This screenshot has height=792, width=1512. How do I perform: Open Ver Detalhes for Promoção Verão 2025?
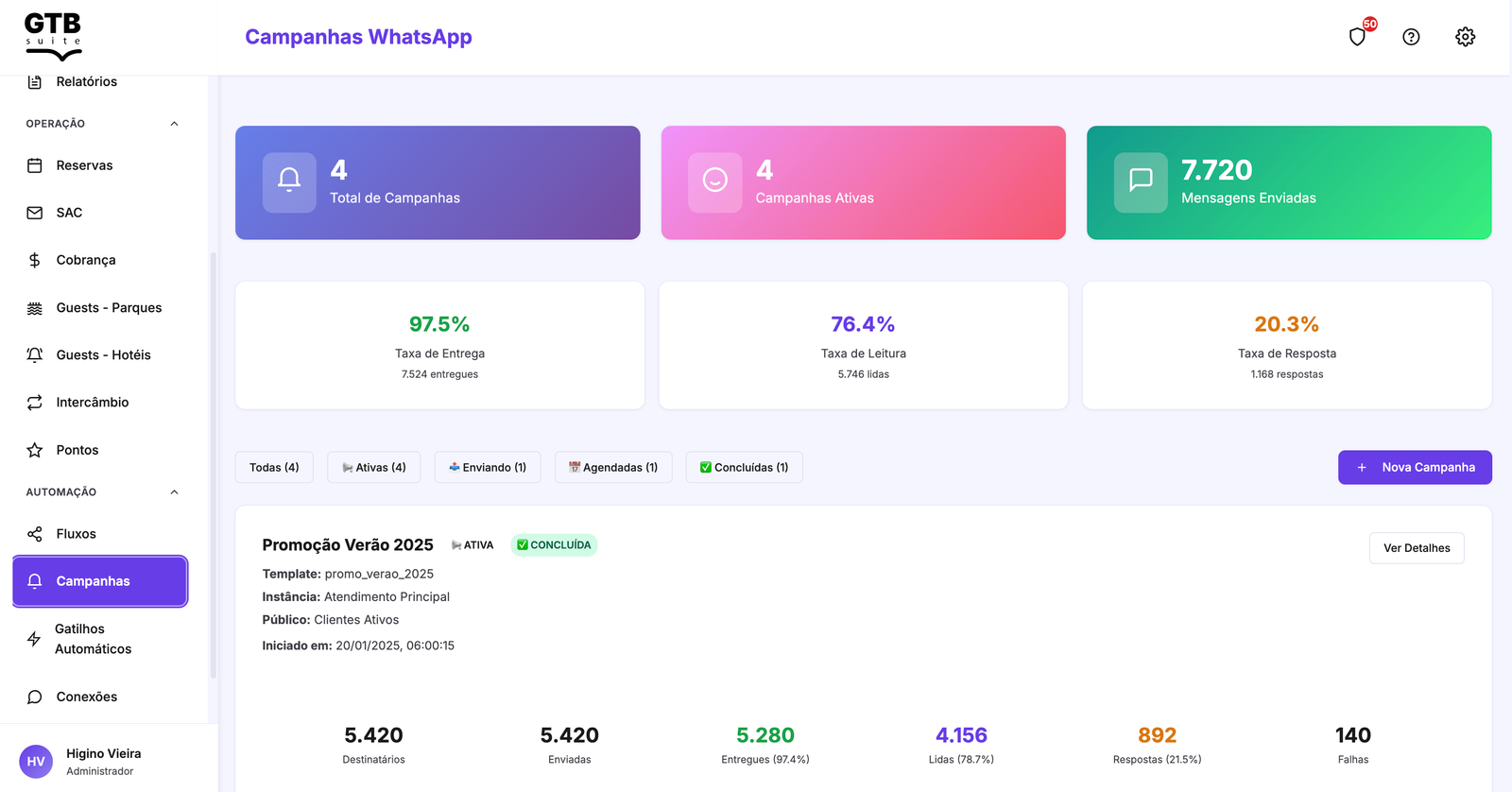coord(1417,548)
